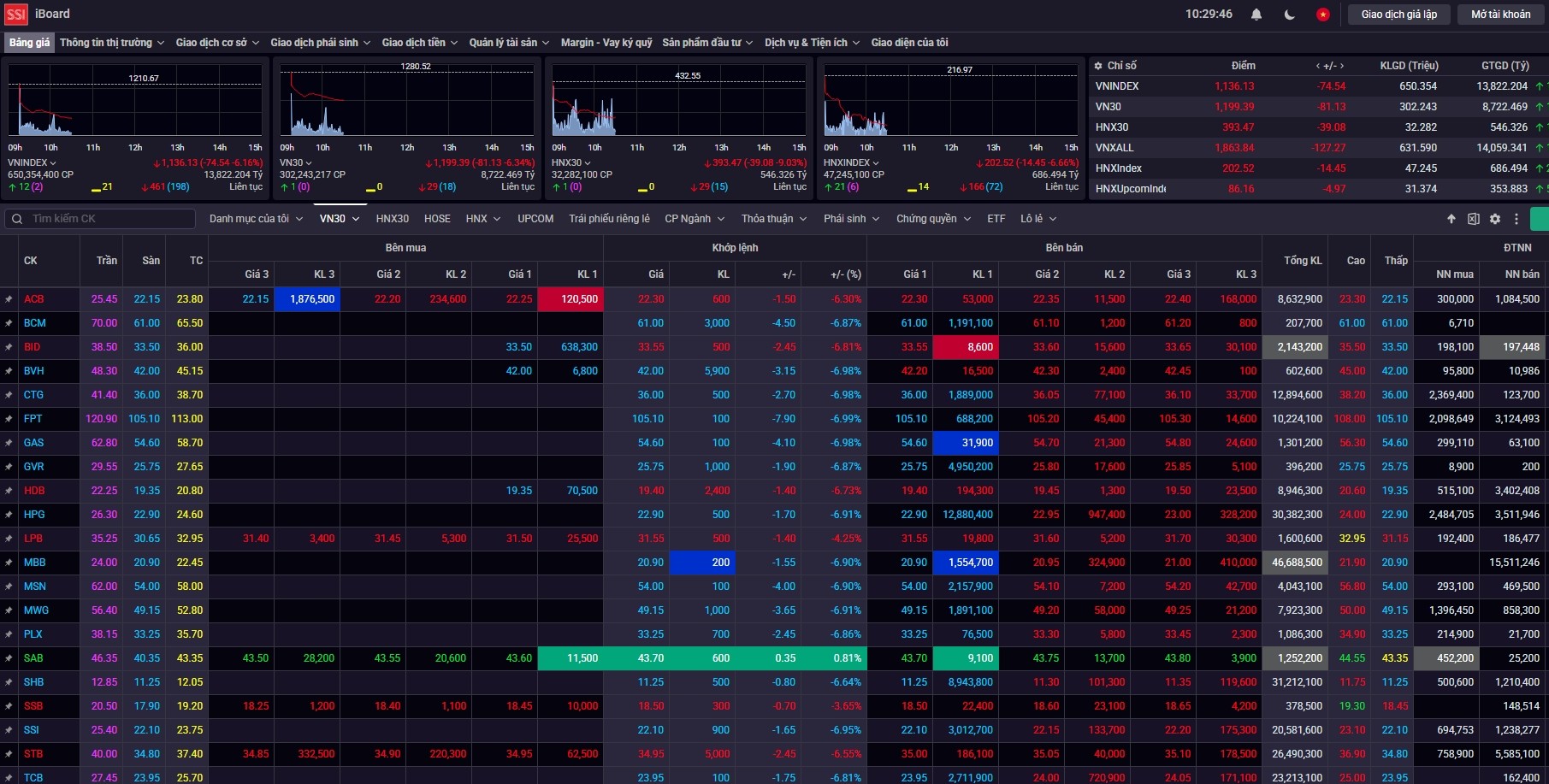Pin the FPT row
The width and height of the screenshot is (1549, 784).
[9, 419]
